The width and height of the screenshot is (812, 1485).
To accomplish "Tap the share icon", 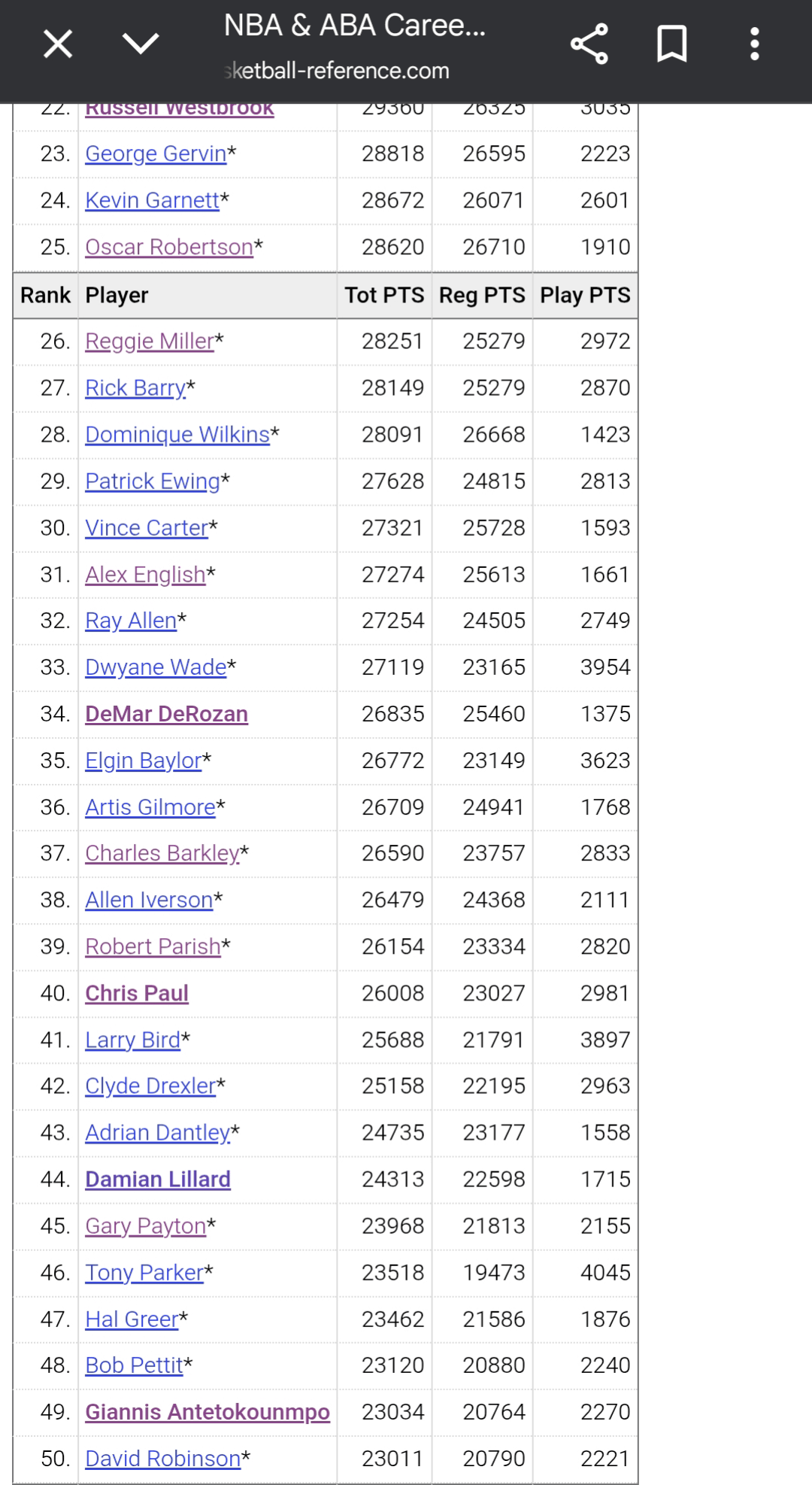I will pyautogui.click(x=589, y=44).
